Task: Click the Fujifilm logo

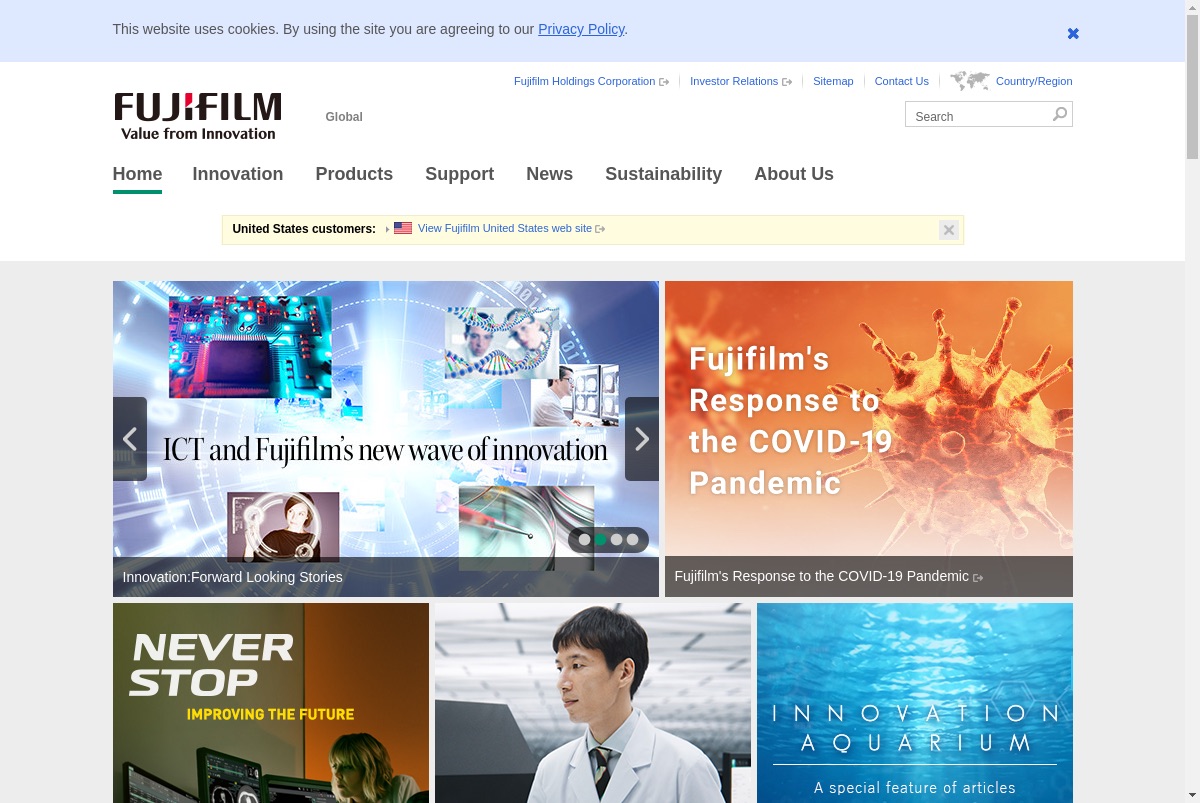Action: [x=198, y=116]
